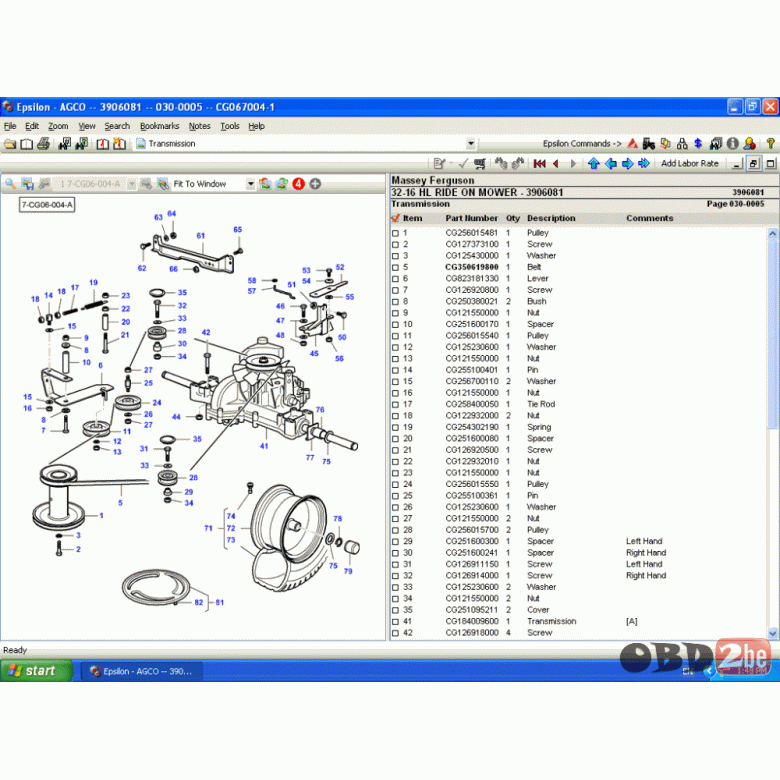
Task: Open the View menu
Action: pos(87,126)
